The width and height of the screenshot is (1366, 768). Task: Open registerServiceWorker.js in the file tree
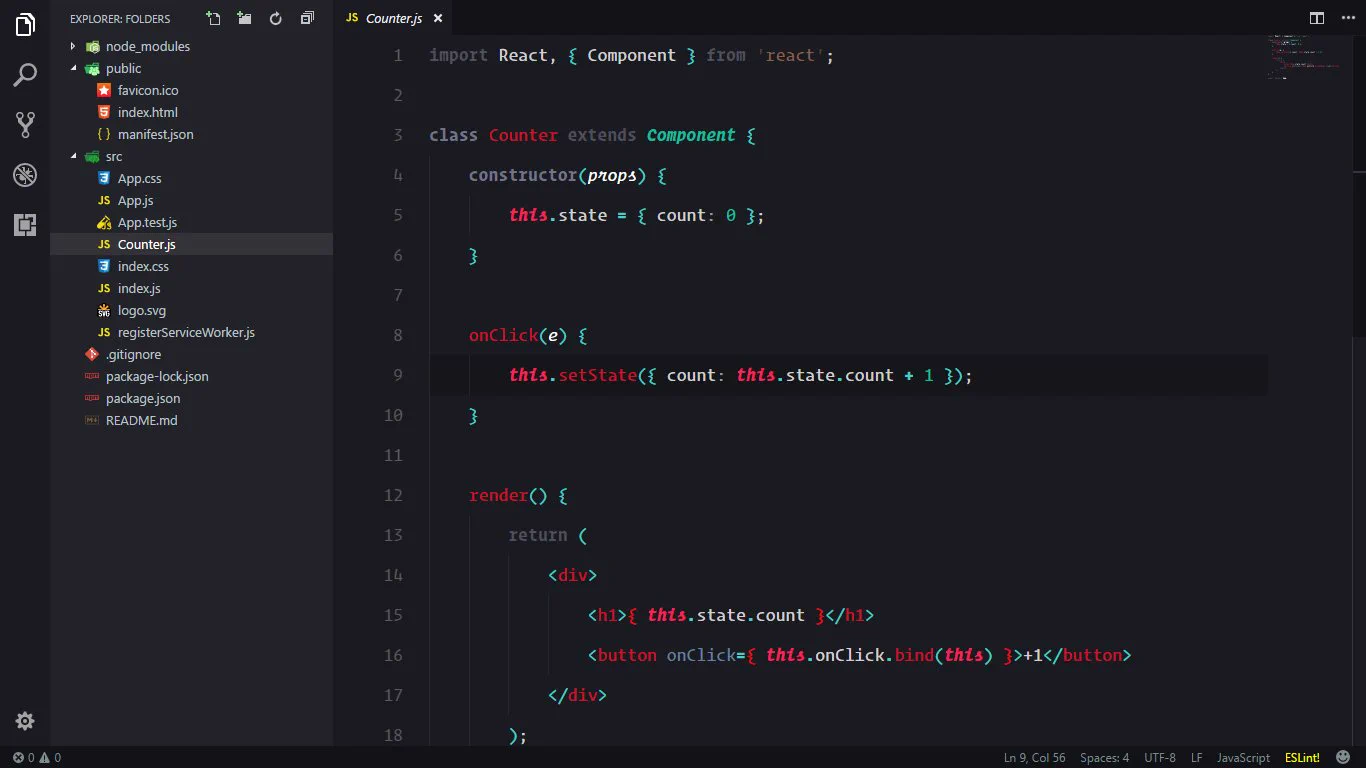191,332
